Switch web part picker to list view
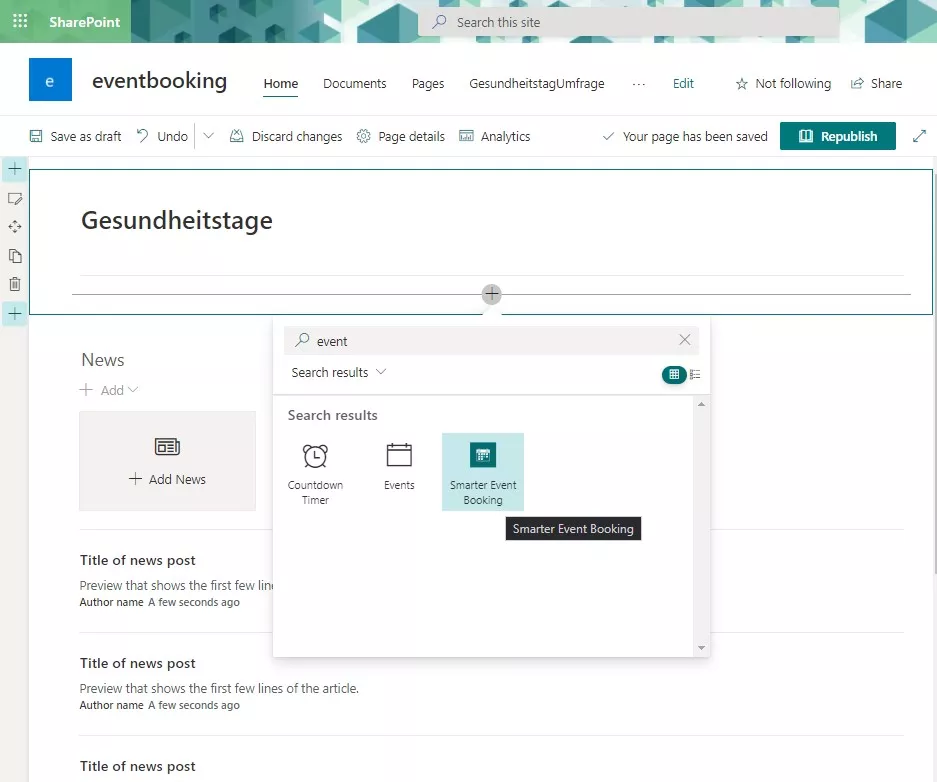This screenshot has height=782, width=937. point(695,374)
